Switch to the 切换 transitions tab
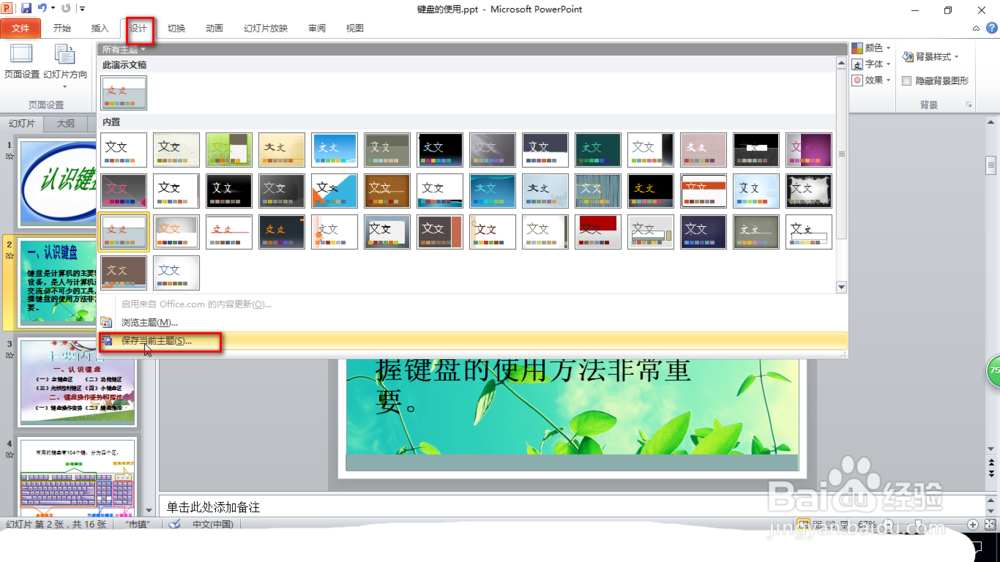The height and width of the screenshot is (562, 1000). coord(176,28)
